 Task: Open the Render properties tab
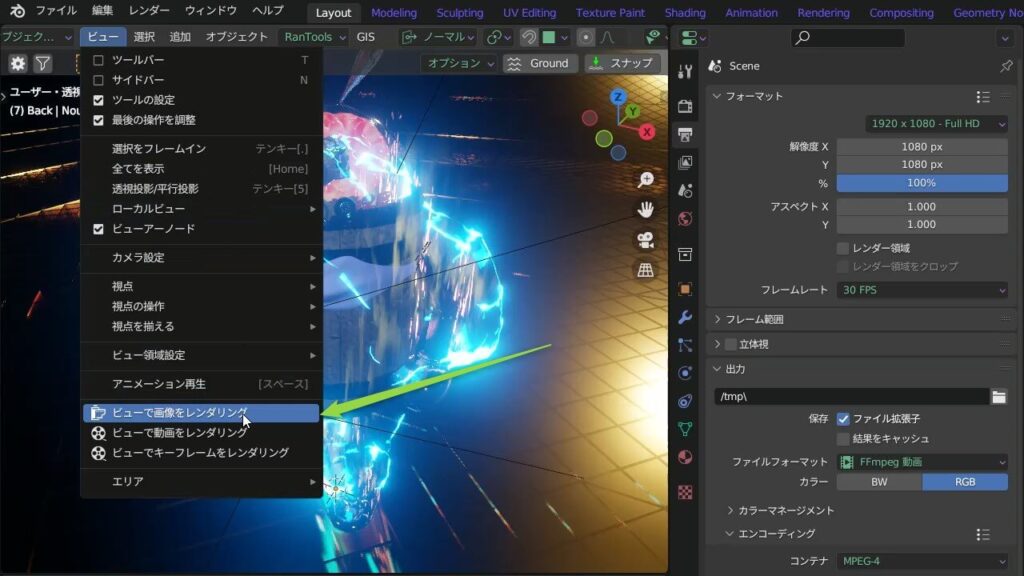684,106
